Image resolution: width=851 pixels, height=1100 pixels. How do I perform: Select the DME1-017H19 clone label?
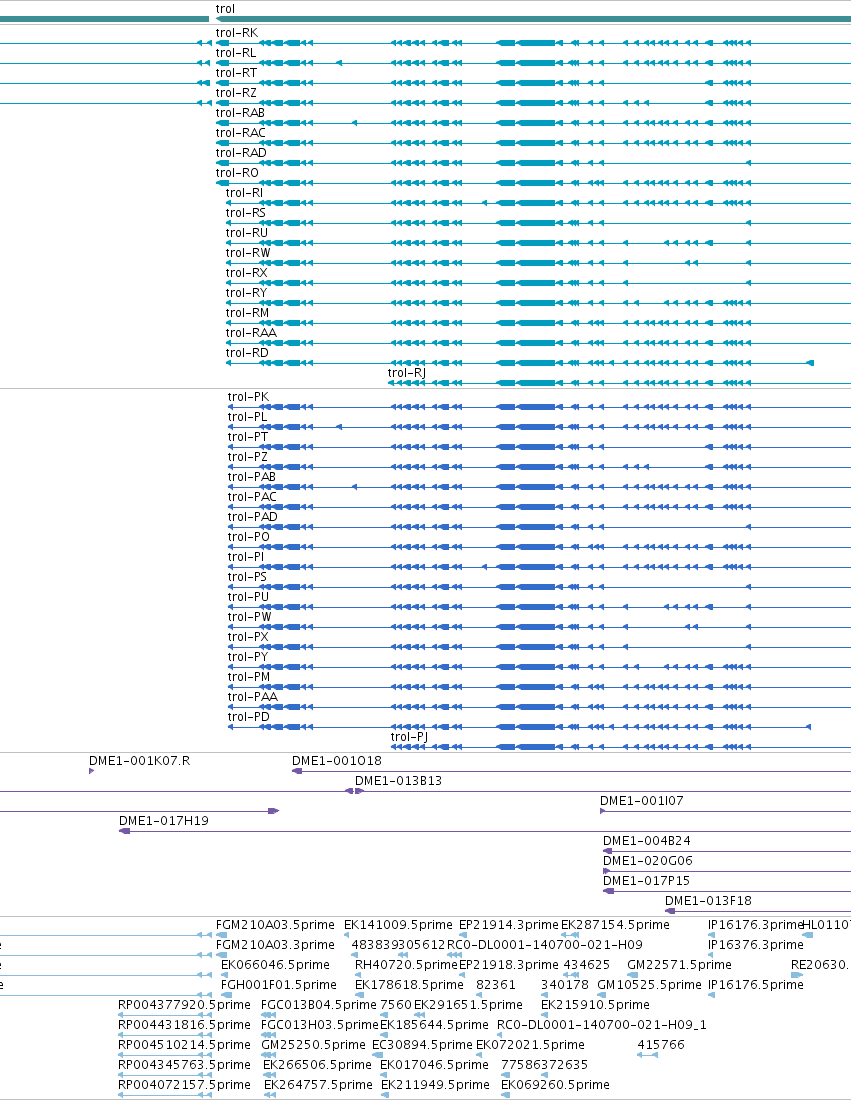coord(163,821)
